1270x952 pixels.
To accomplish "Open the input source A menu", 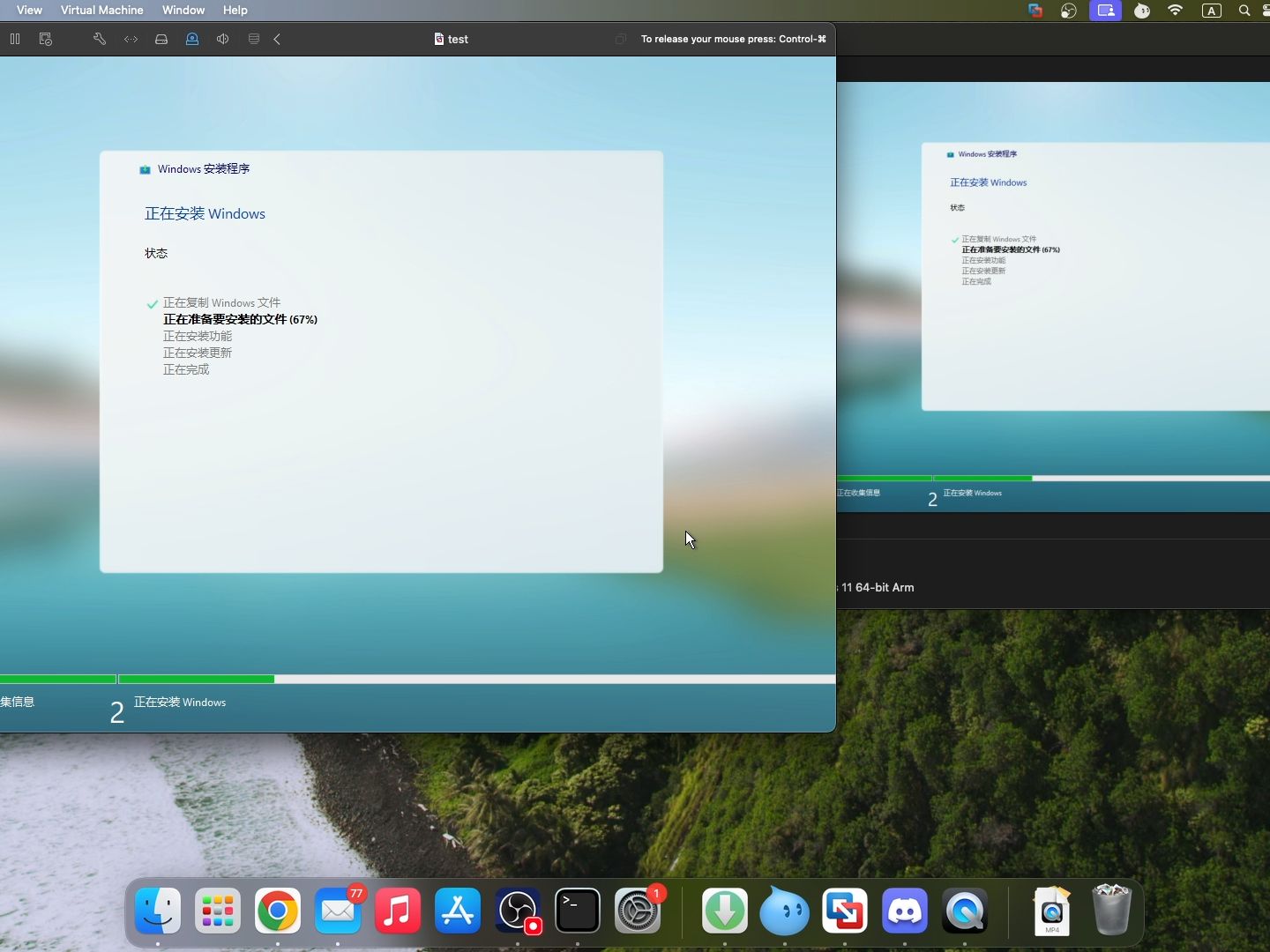I will [x=1212, y=11].
